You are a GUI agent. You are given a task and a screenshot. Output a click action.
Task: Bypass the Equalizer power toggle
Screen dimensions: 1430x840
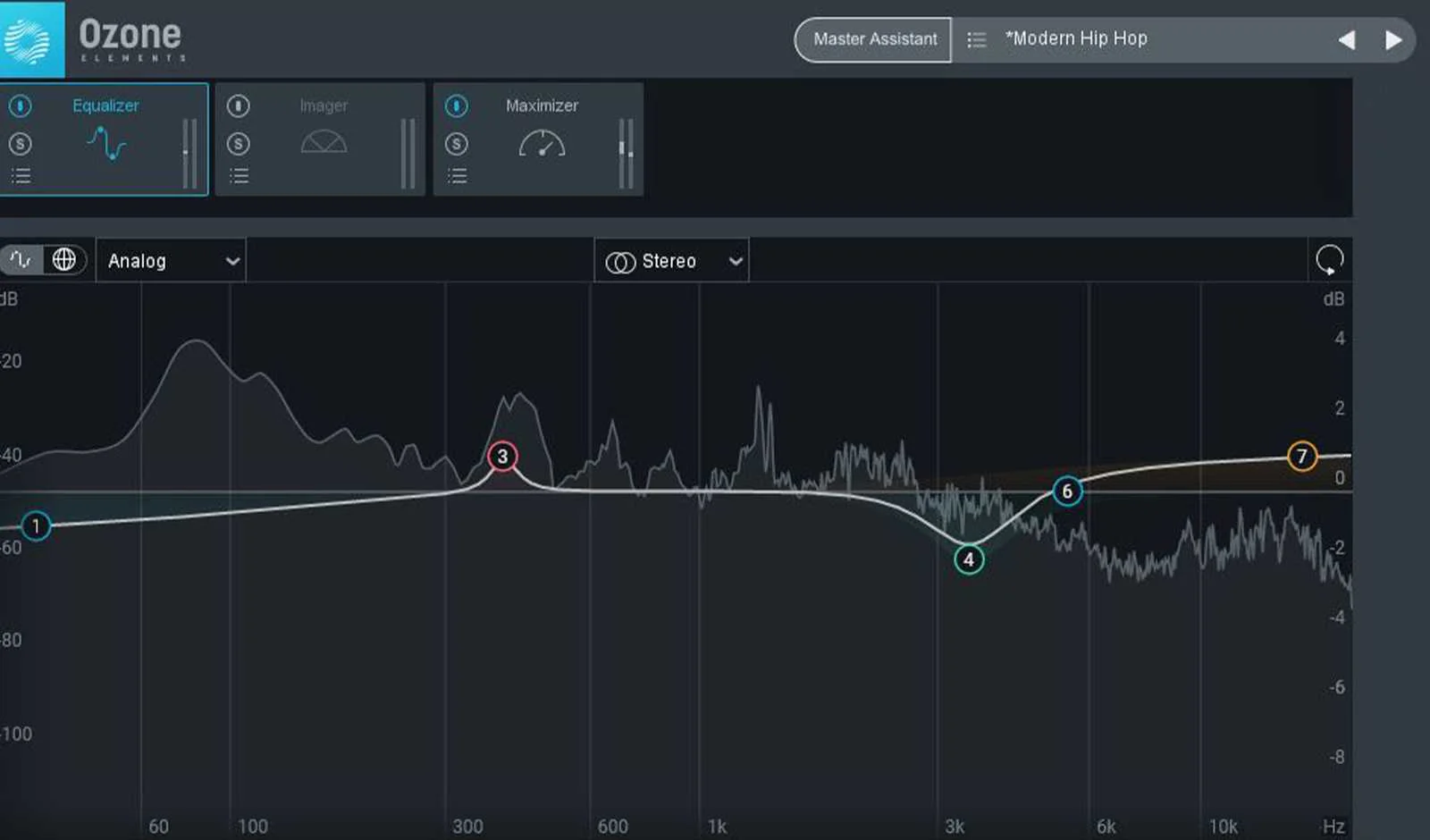[x=20, y=106]
